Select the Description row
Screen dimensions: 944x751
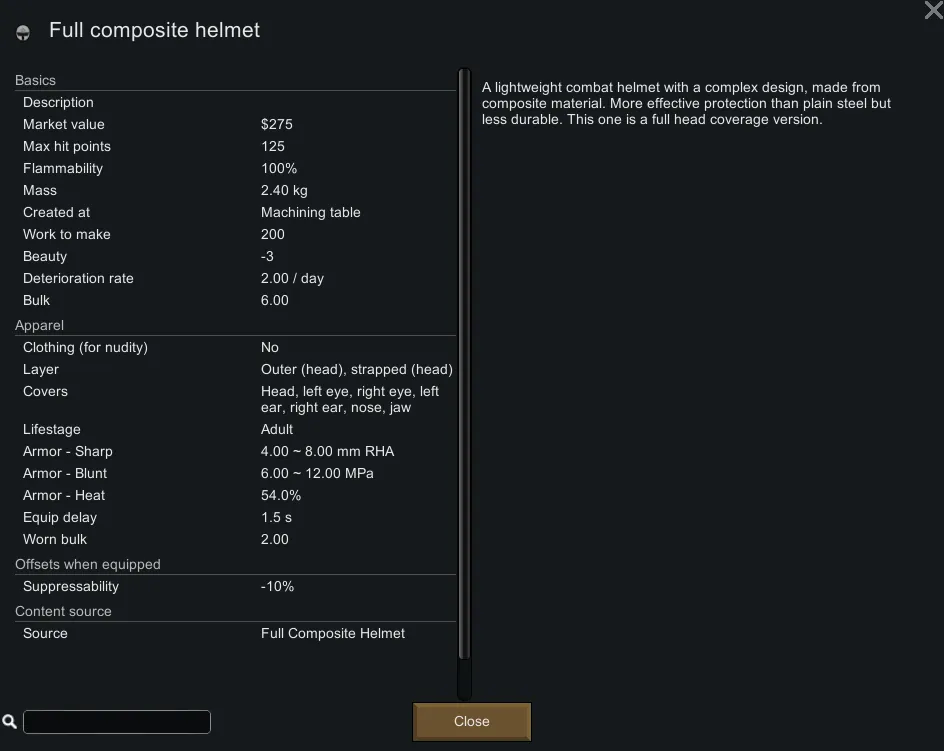point(235,103)
